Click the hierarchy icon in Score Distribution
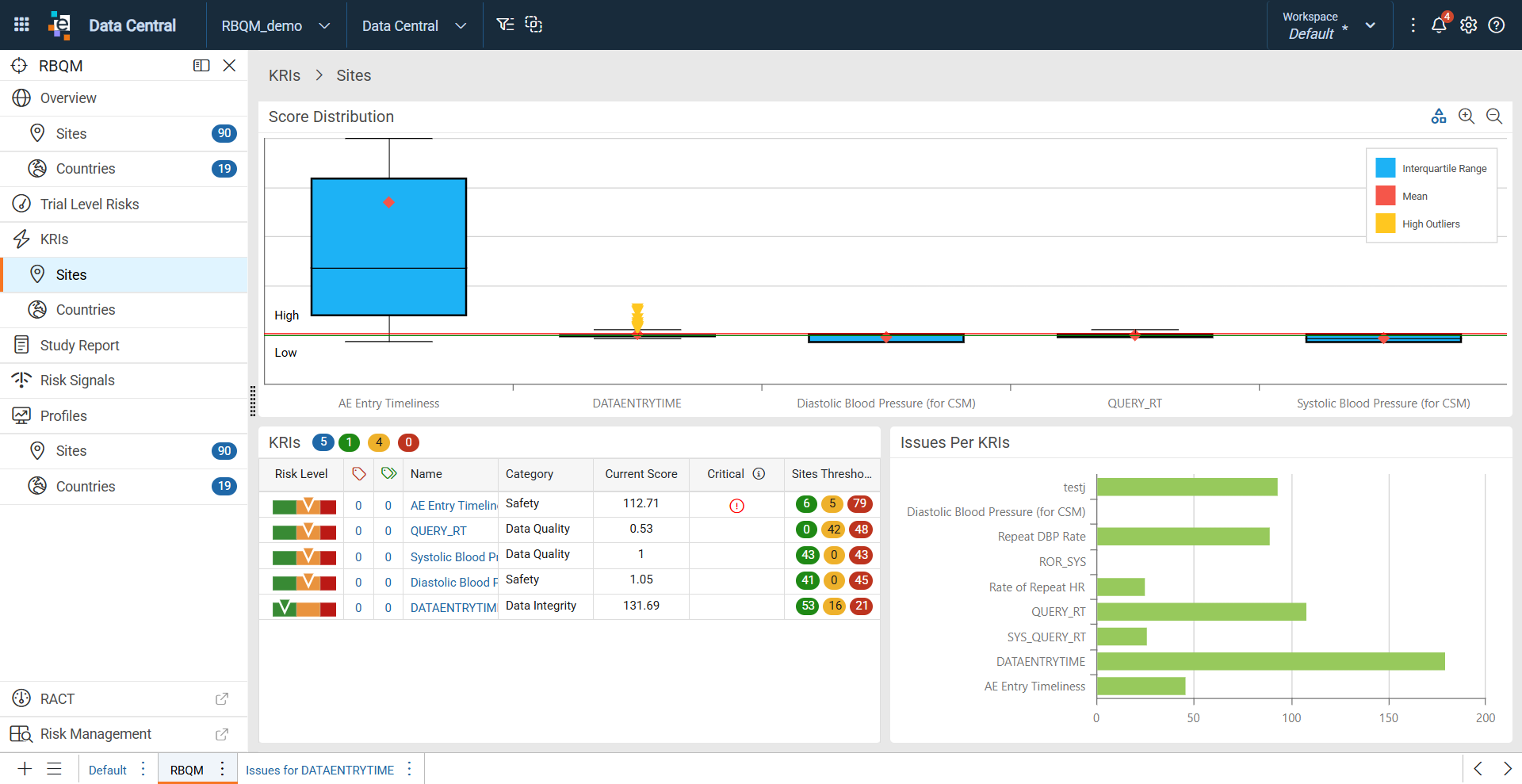Image resolution: width=1522 pixels, height=784 pixels. (x=1439, y=117)
